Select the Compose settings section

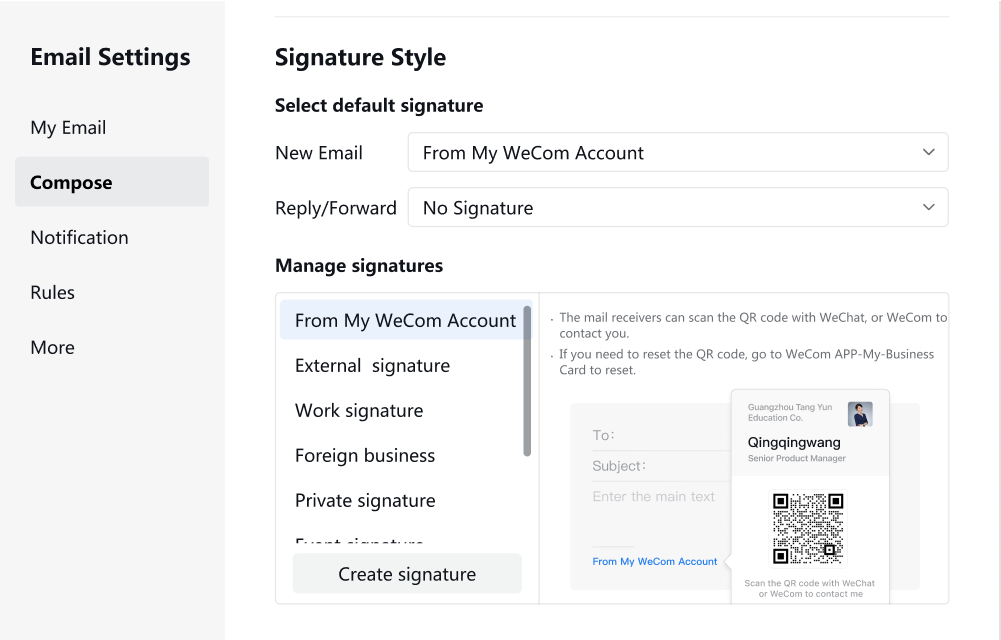point(112,182)
